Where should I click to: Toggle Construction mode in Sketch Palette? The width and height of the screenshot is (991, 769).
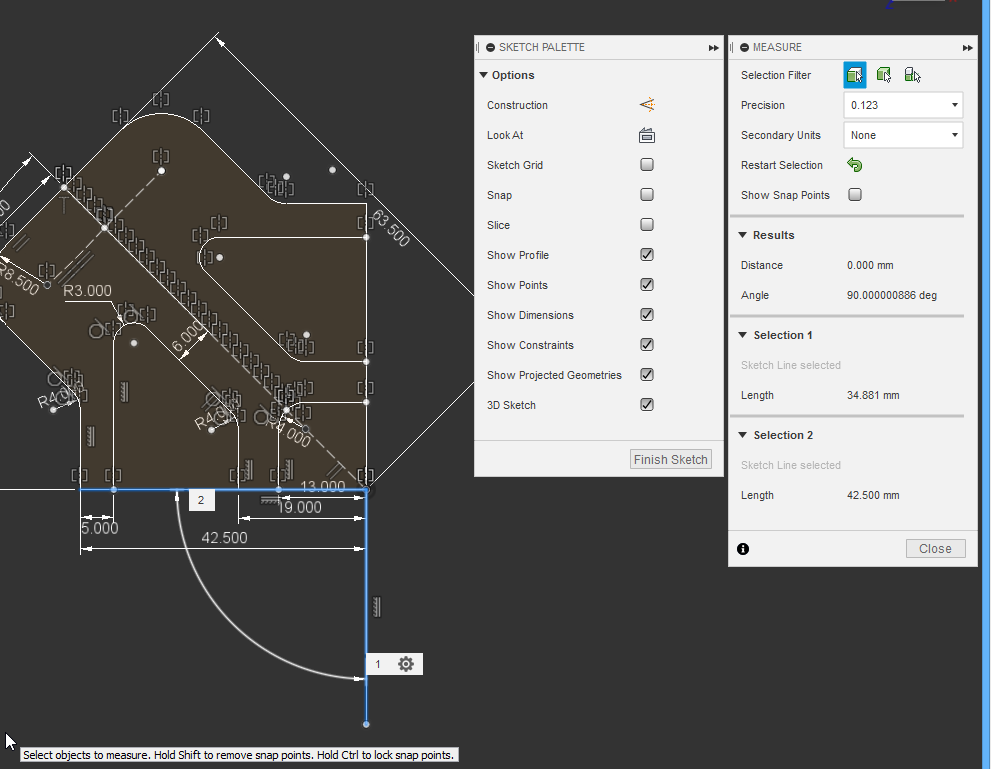point(646,105)
